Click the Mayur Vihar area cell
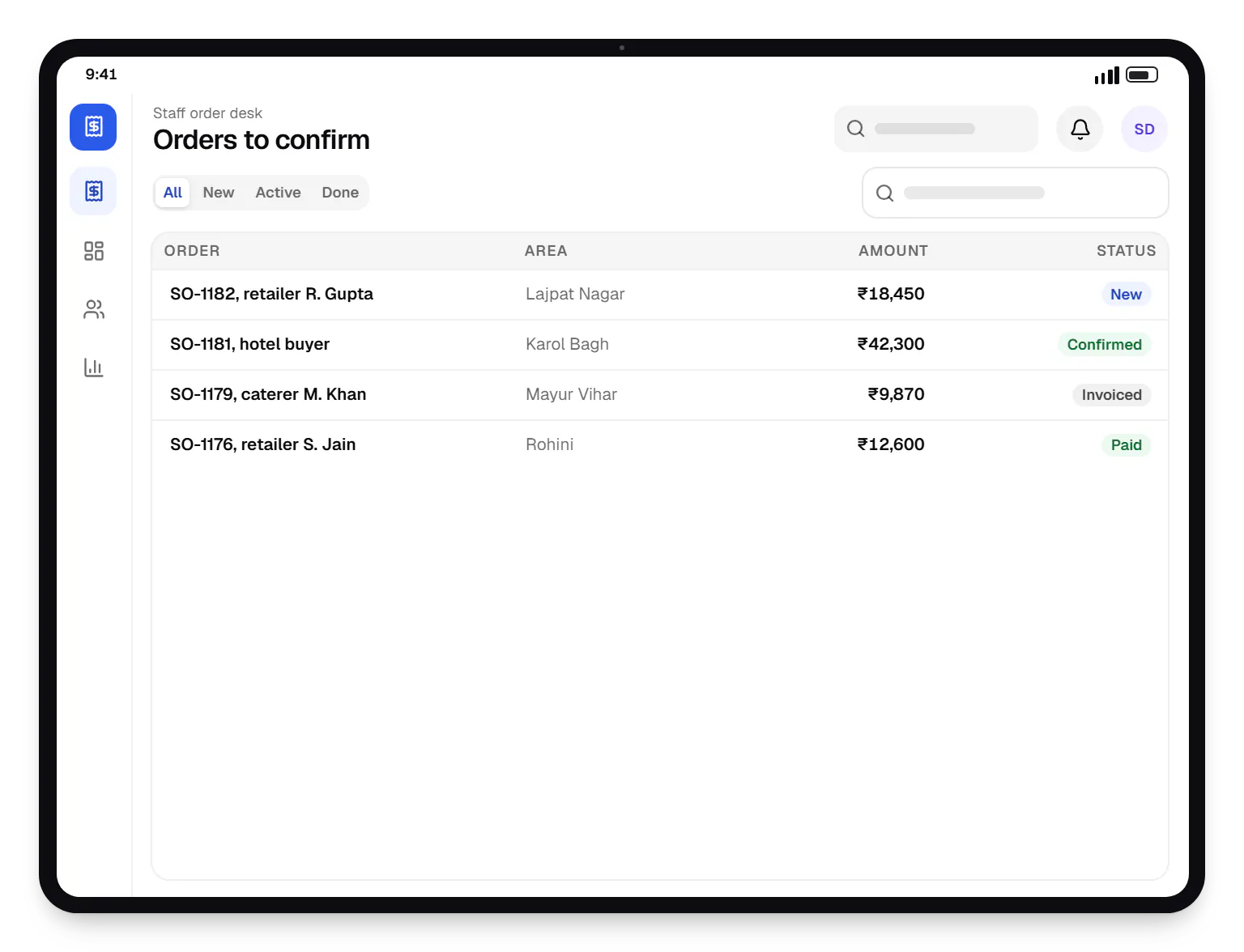 (x=571, y=394)
